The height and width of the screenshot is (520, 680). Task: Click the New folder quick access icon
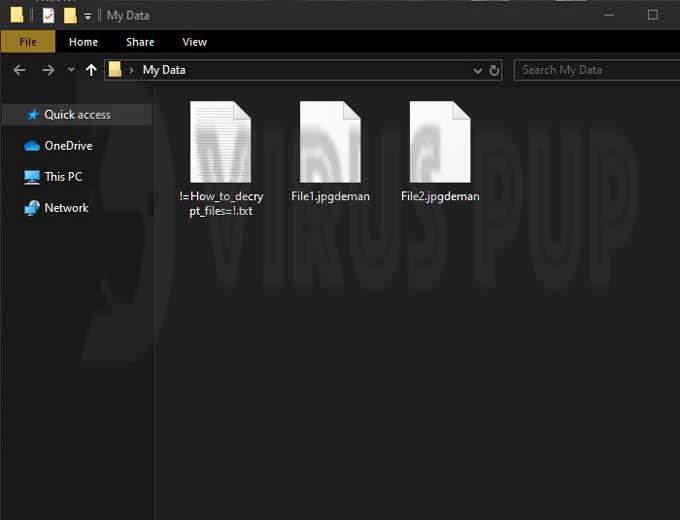pos(70,16)
